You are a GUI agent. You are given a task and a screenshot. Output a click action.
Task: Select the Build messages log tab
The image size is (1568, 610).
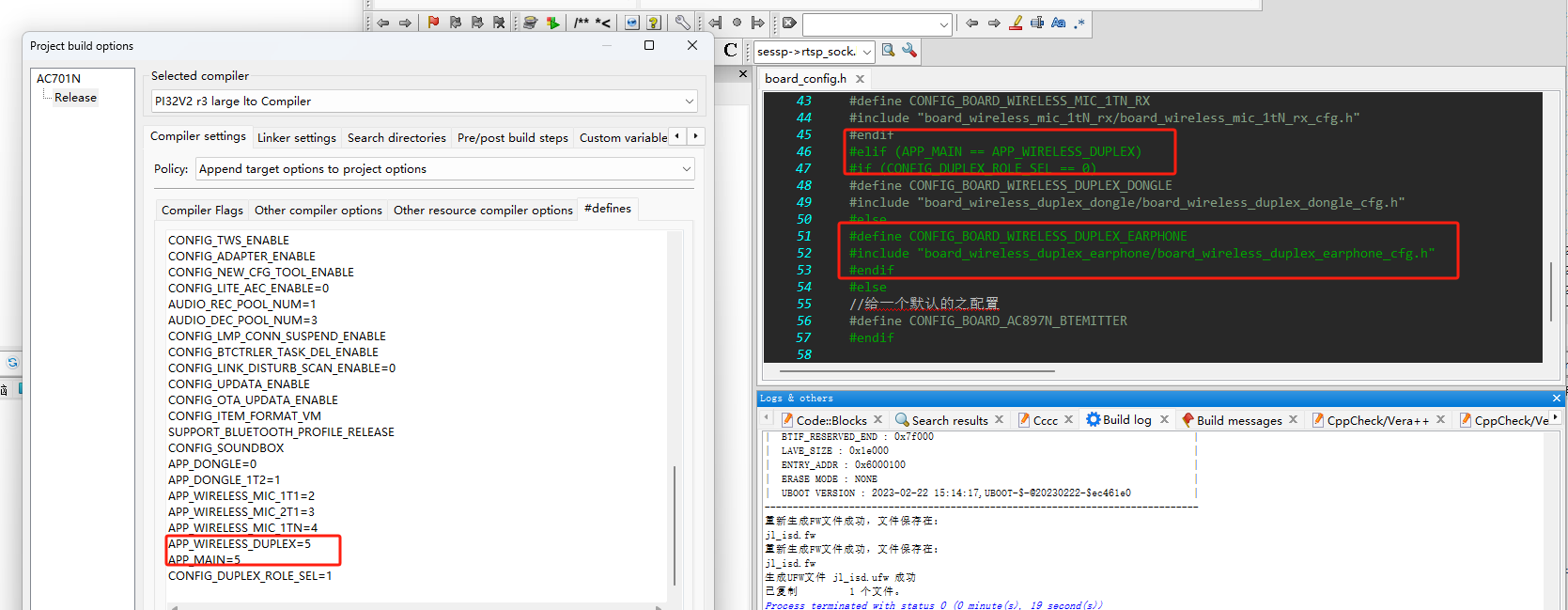[x=1239, y=420]
